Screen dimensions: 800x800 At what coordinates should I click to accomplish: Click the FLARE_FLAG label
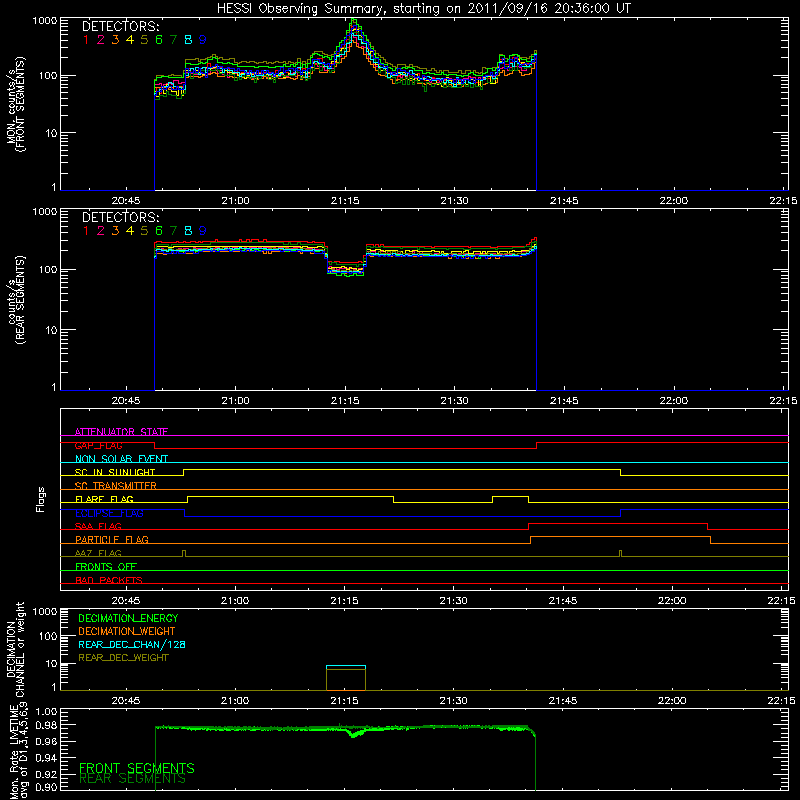[x=104, y=499]
